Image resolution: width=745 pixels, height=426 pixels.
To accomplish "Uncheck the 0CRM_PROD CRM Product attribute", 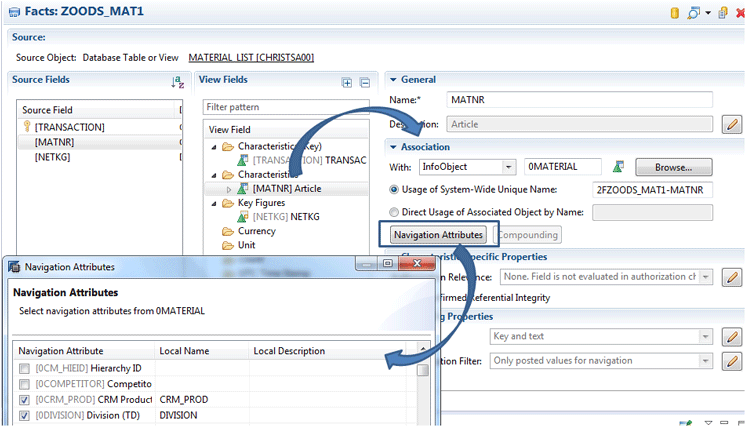I will click(24, 400).
